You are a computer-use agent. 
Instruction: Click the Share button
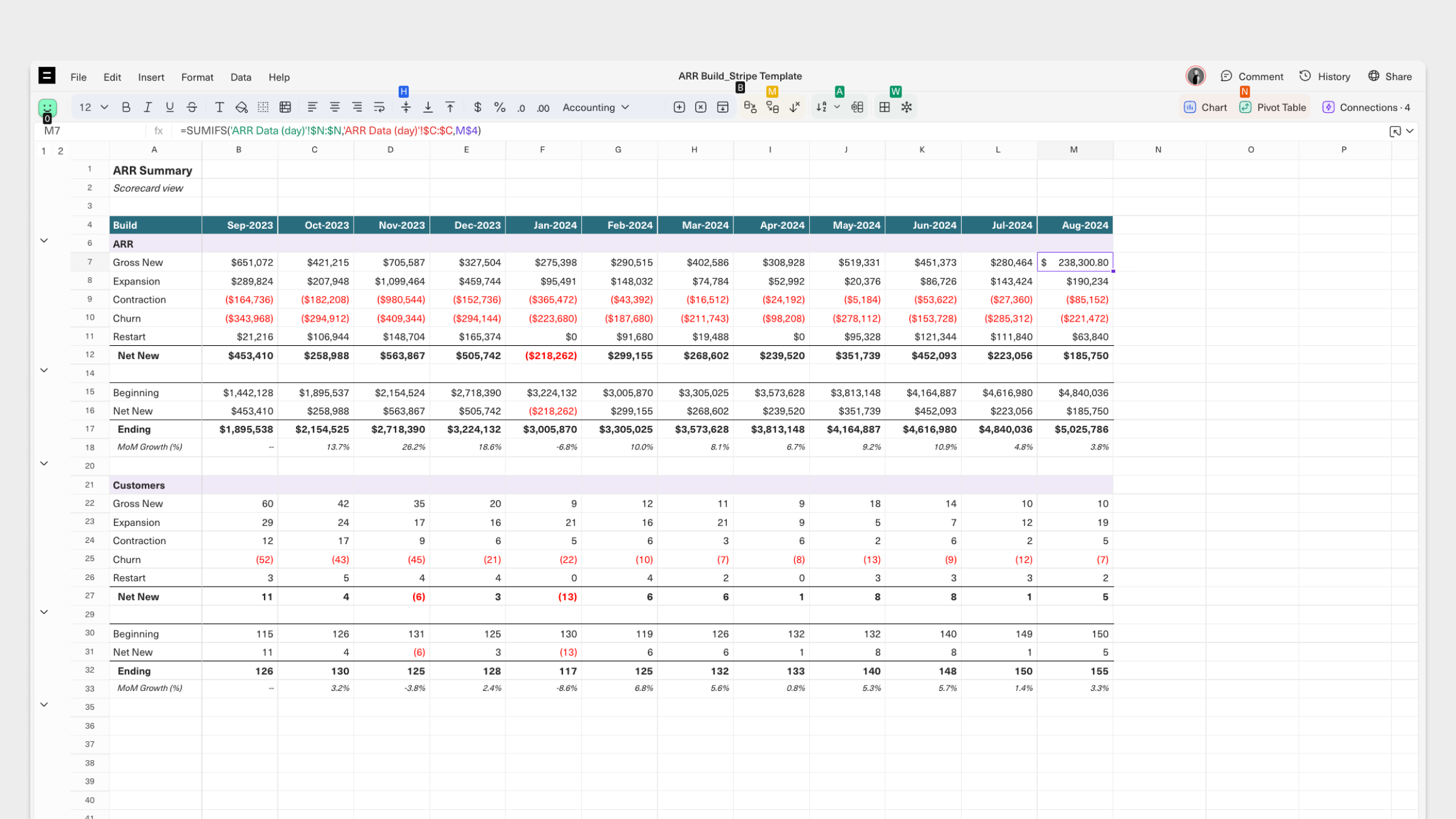(x=1390, y=76)
